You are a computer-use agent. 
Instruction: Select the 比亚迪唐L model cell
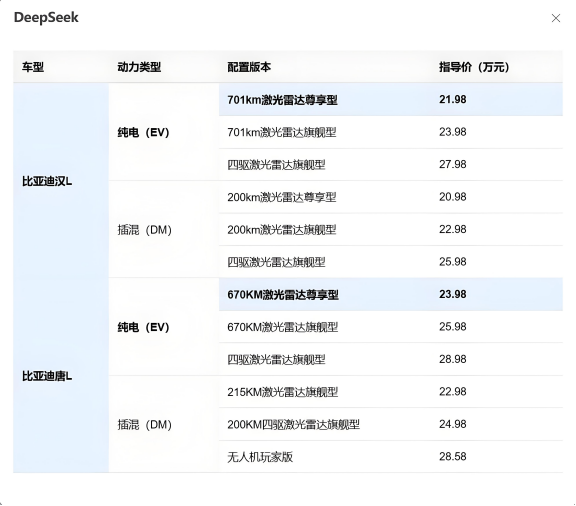61,375
